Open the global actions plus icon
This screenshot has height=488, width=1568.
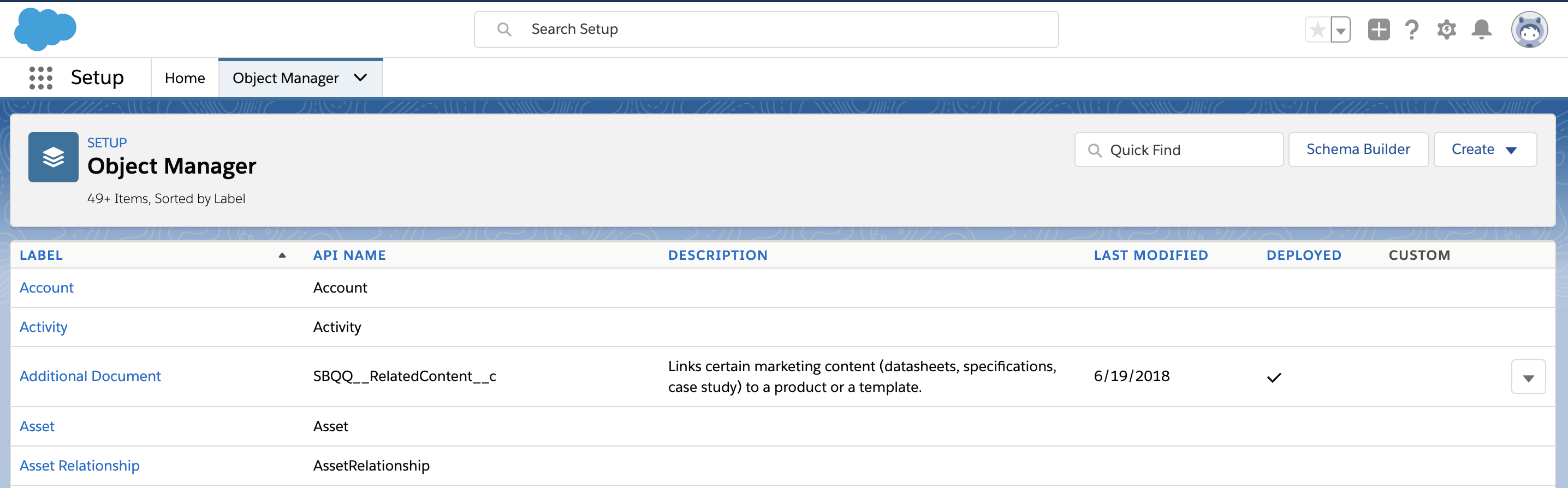[x=1379, y=29]
